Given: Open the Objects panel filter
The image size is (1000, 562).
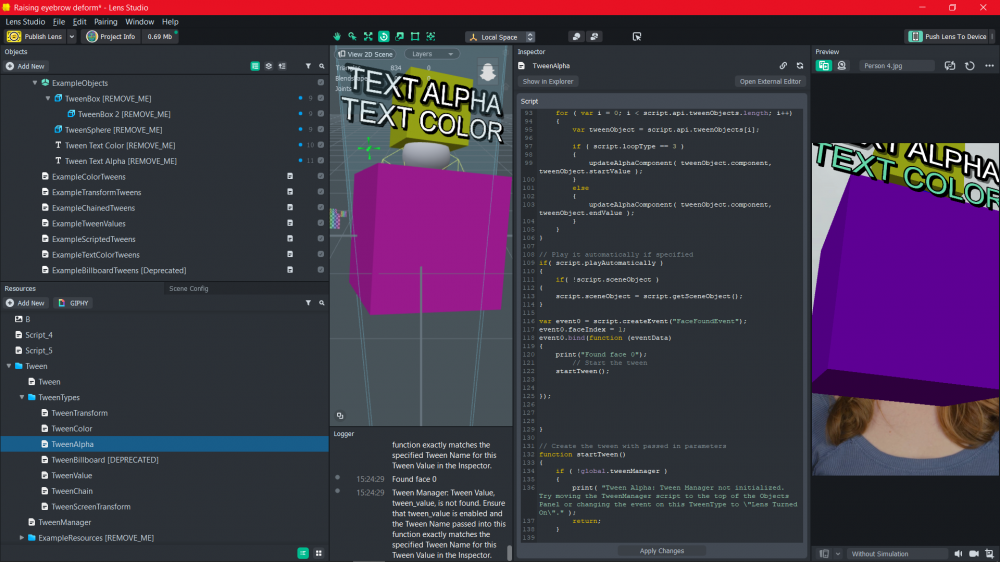Looking at the screenshot, I should [308, 66].
